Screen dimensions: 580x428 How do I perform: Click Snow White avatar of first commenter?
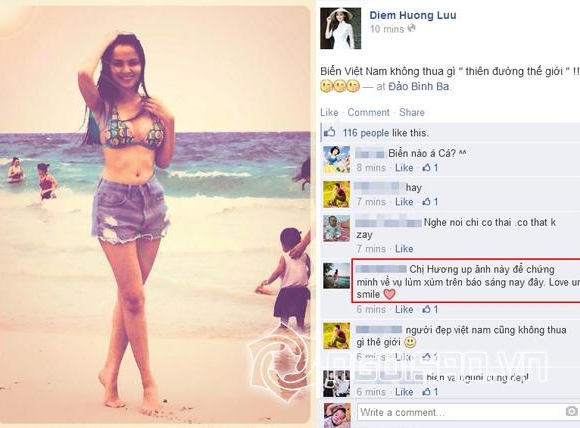click(337, 159)
